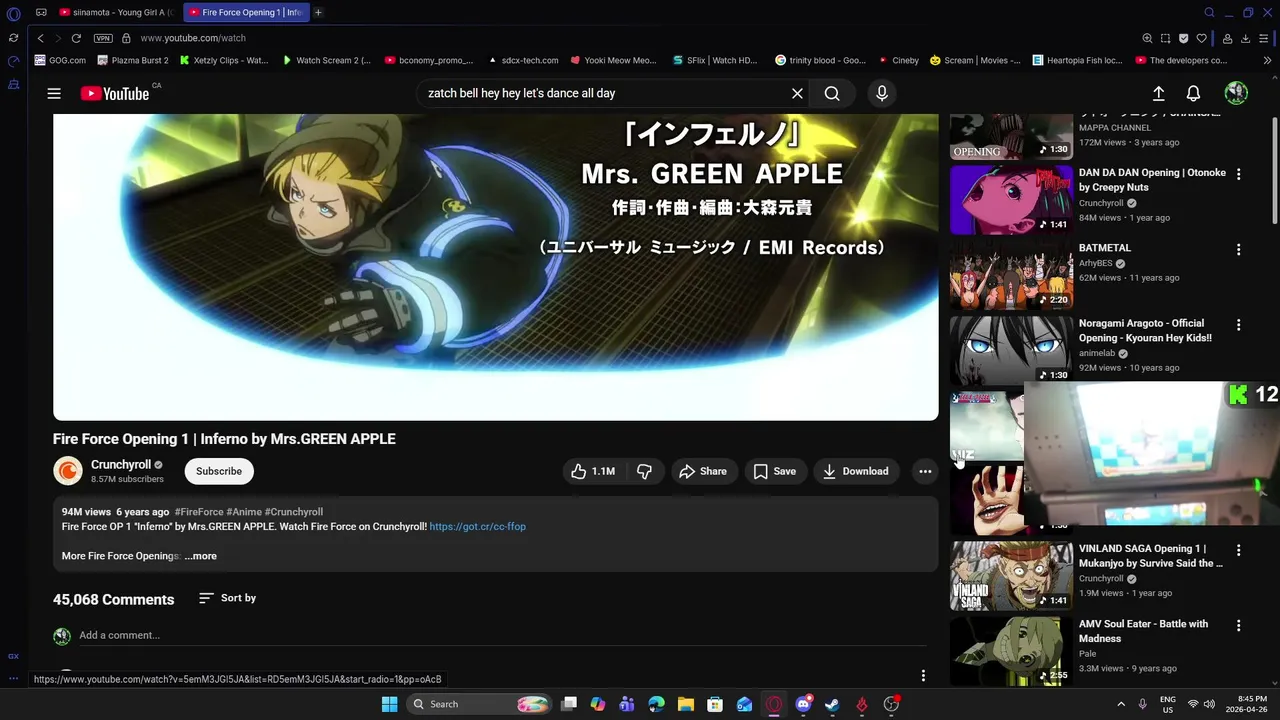Open options for Noragami Aragoto video
Viewport: 1280px width, 720px height.
tap(1238, 325)
